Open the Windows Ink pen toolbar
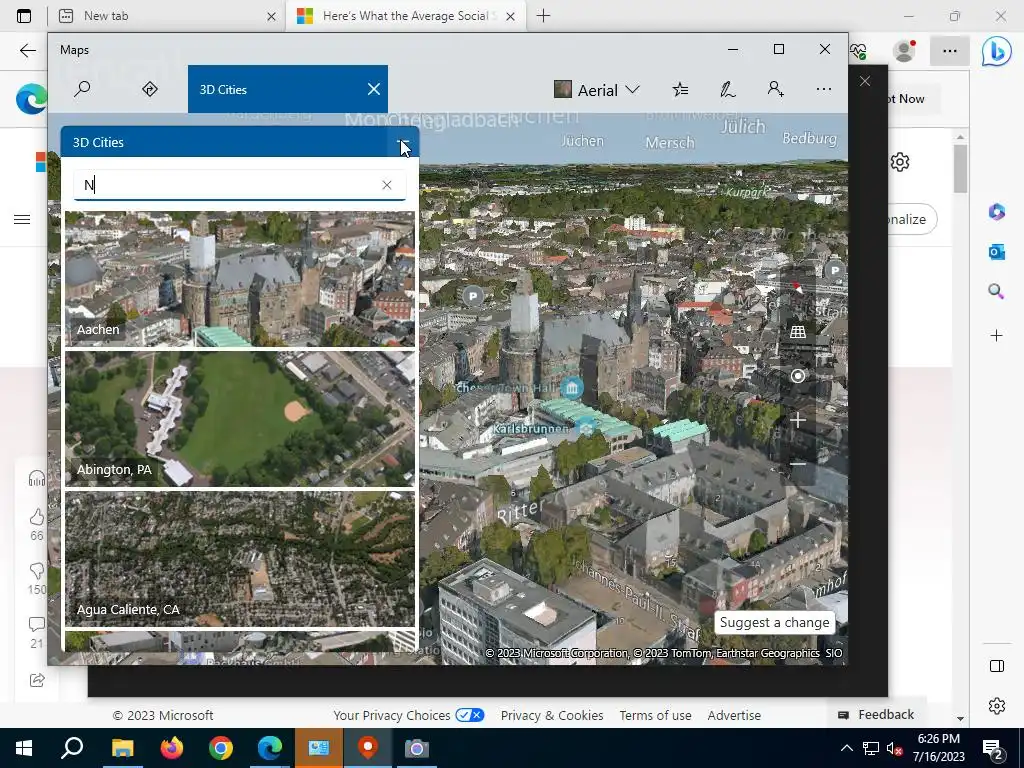This screenshot has height=768, width=1024. click(x=728, y=89)
